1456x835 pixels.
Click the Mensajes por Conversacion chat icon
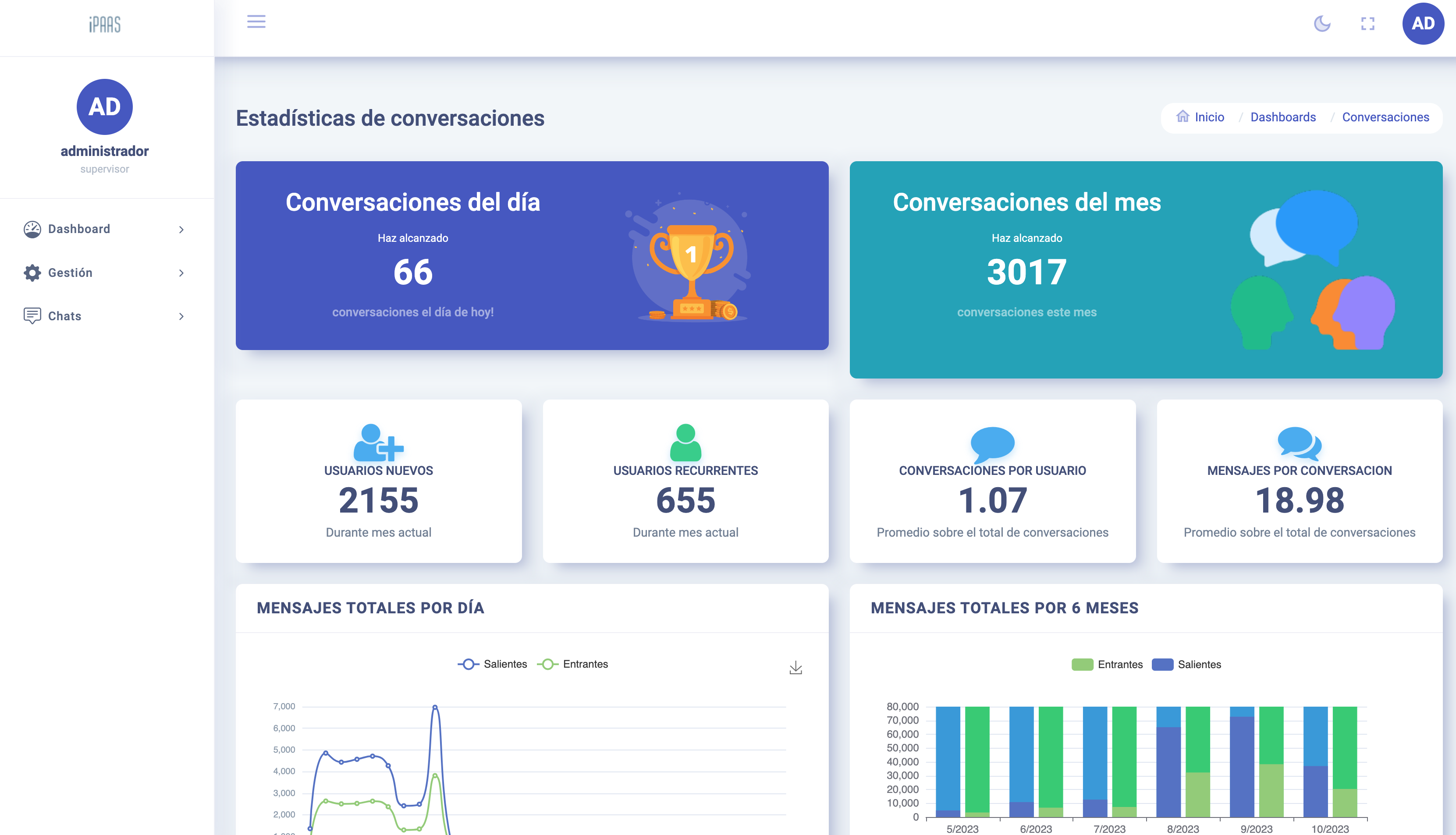pos(1300,443)
